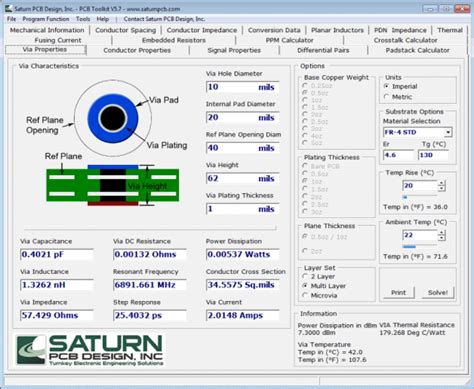Click the Via Hole Diameter input field
Screen dimensions: 474x389
242,87
